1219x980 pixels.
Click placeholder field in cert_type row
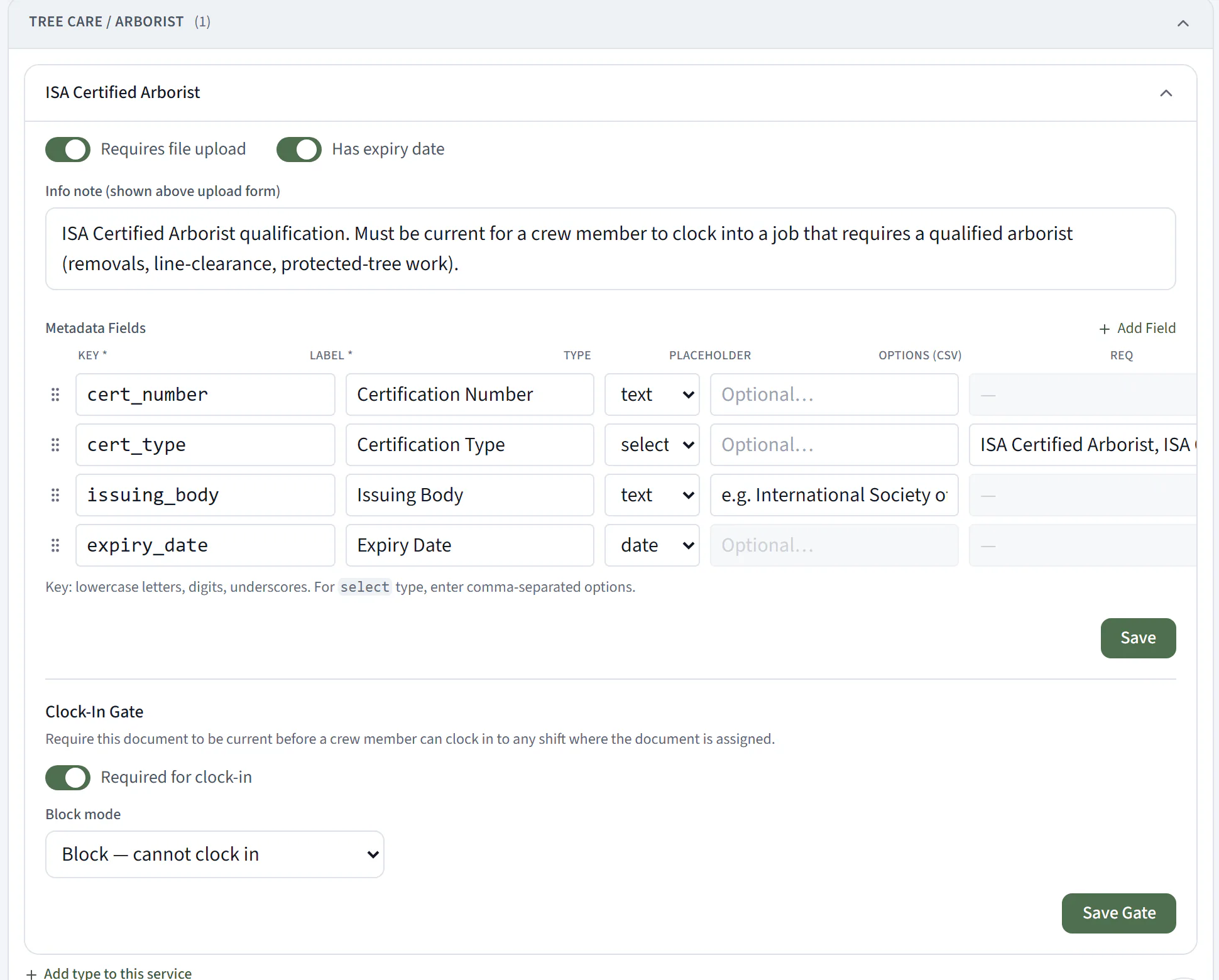pos(834,445)
